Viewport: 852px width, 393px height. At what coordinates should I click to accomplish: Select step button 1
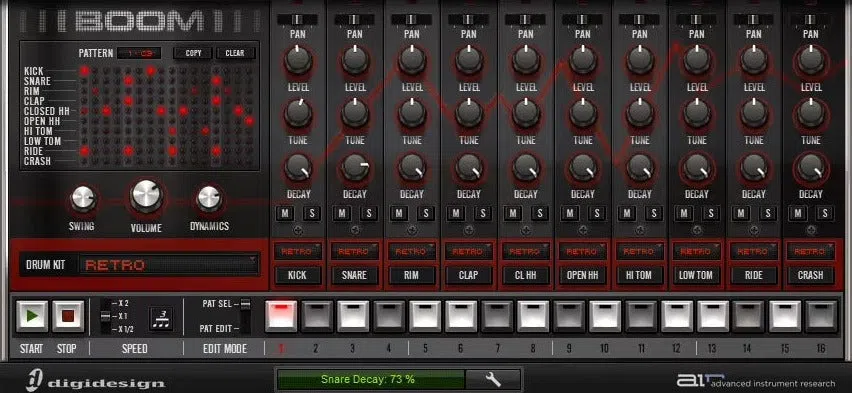pyautogui.click(x=281, y=316)
